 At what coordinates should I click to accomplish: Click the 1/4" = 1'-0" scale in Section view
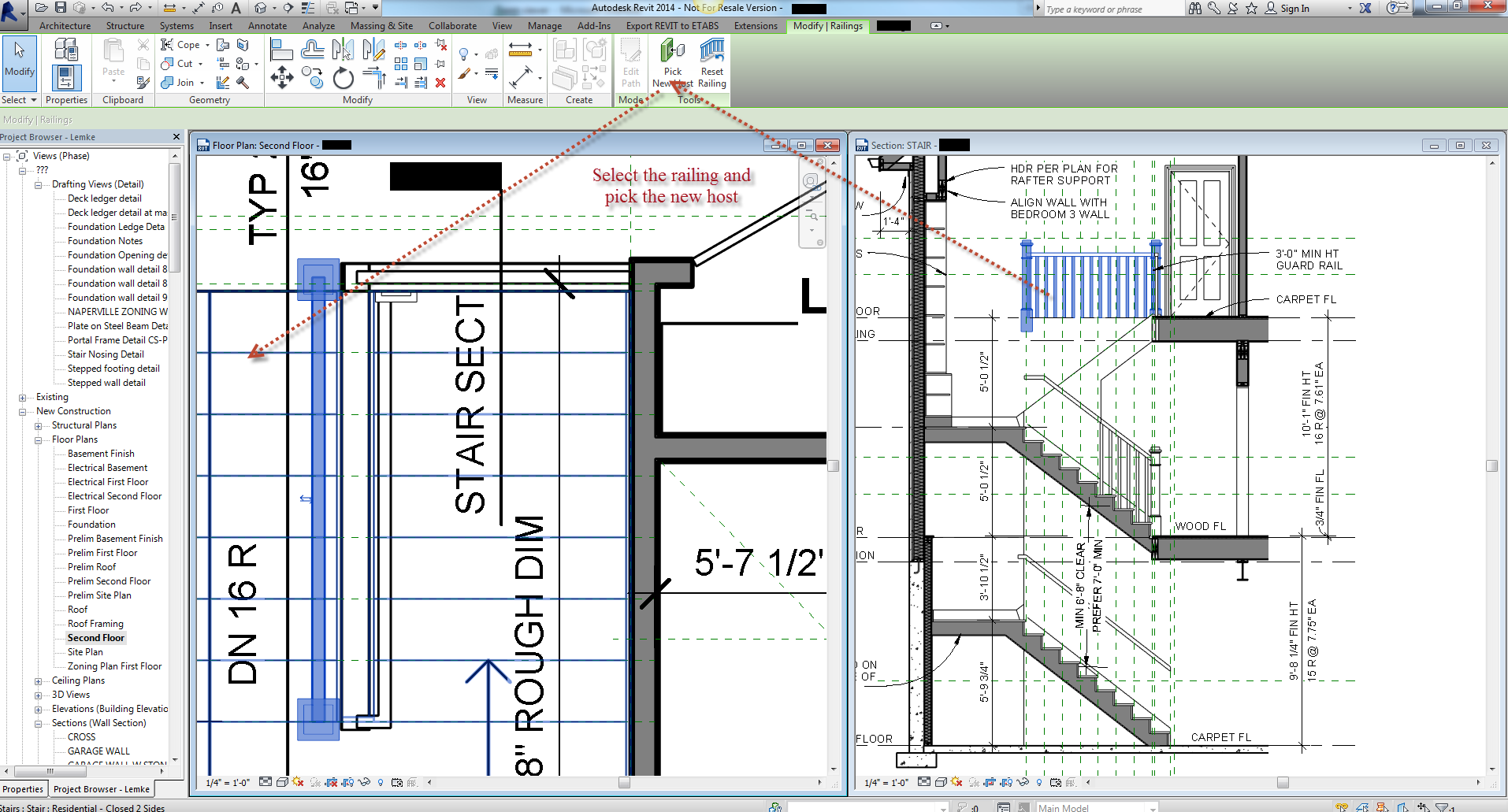[886, 782]
